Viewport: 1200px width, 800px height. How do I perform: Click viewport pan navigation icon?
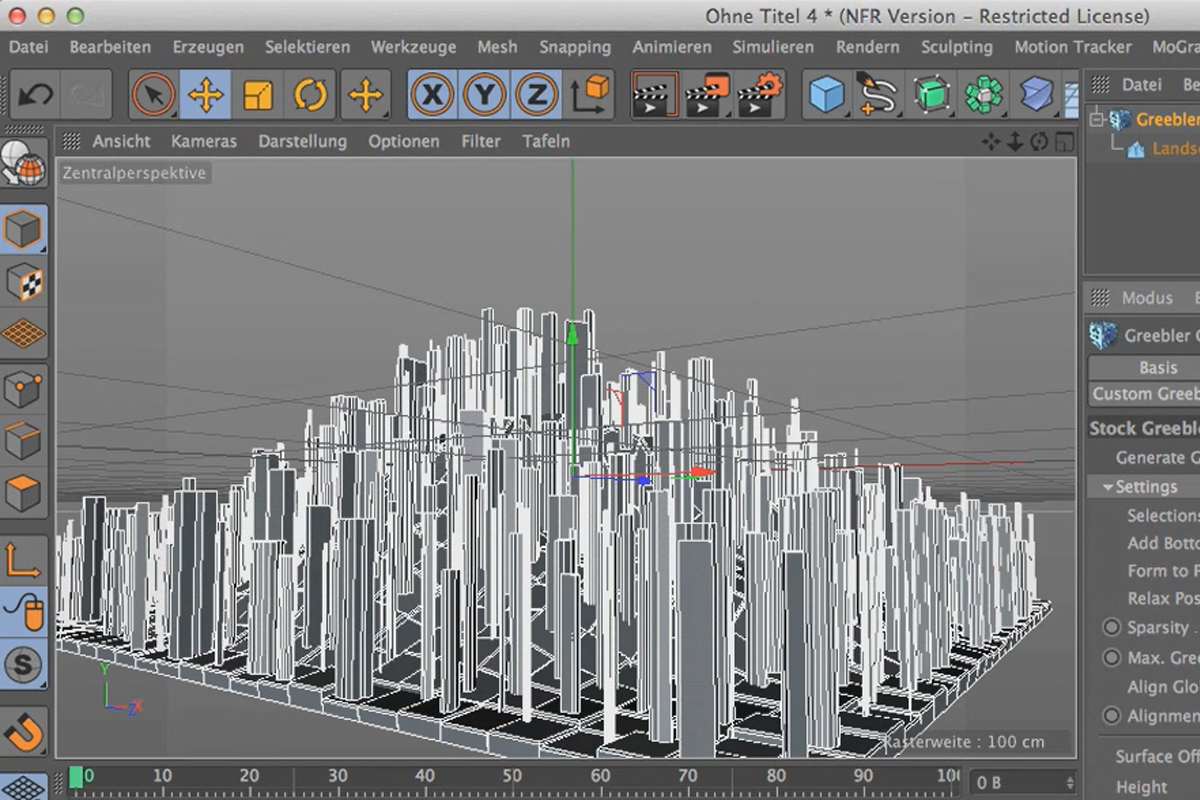pyautogui.click(x=991, y=142)
